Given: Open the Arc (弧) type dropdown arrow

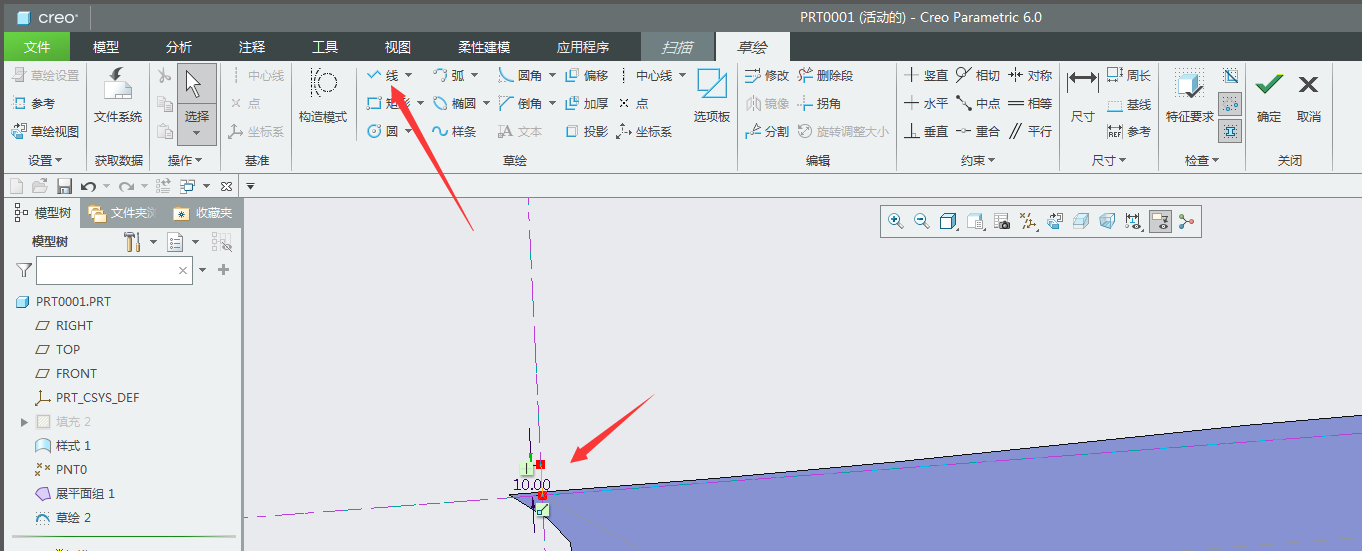Looking at the screenshot, I should click(474, 75).
